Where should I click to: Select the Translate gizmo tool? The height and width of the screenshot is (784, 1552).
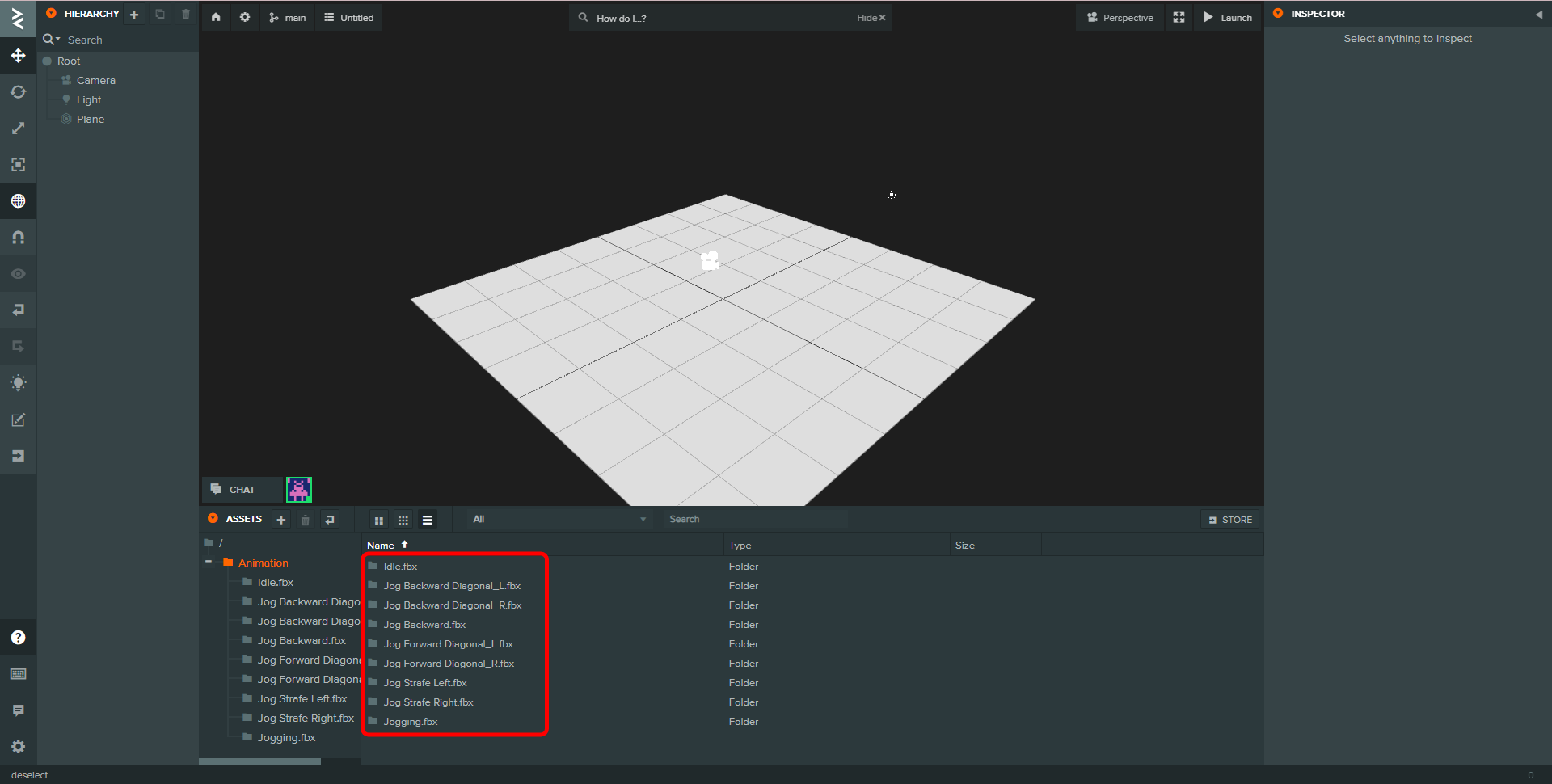(x=18, y=56)
